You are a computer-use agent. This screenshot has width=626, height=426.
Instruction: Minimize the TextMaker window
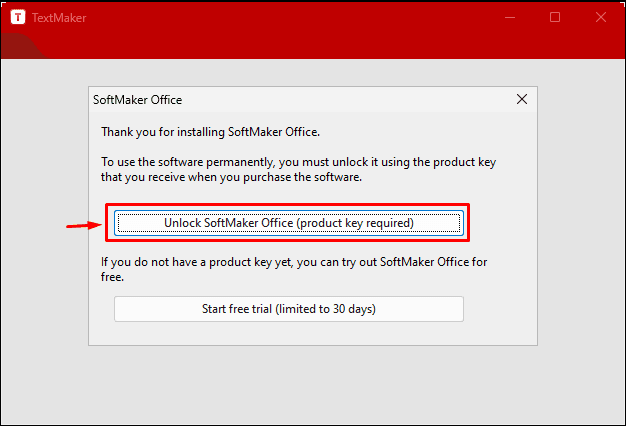[x=510, y=17]
